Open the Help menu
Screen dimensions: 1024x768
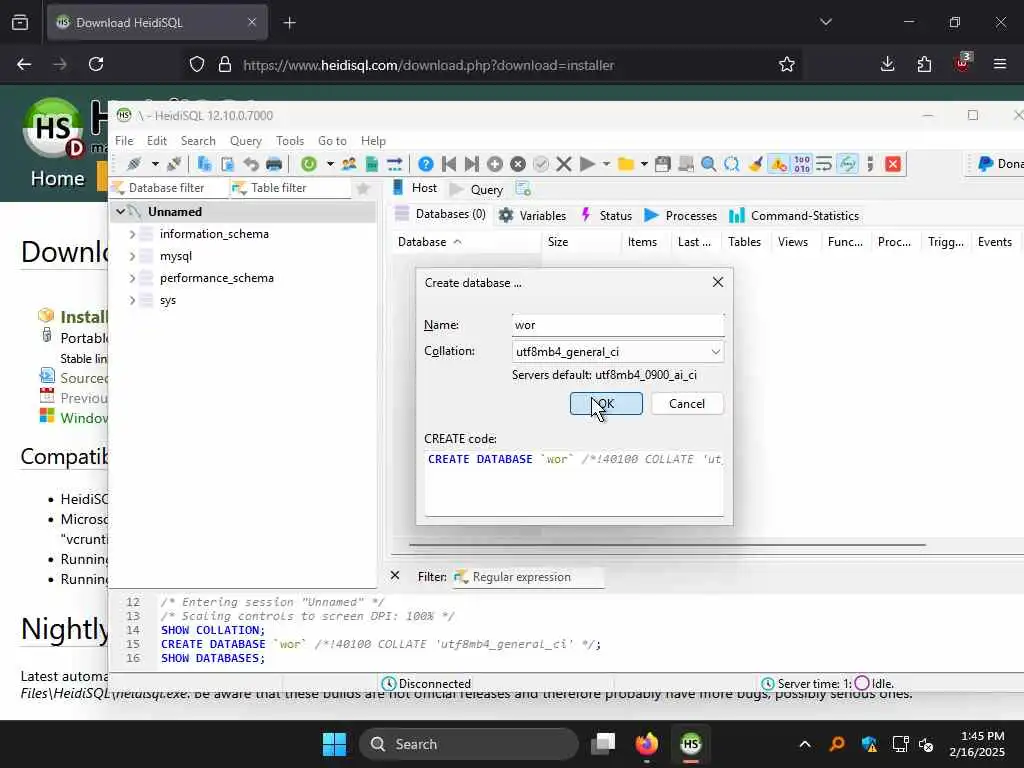374,141
